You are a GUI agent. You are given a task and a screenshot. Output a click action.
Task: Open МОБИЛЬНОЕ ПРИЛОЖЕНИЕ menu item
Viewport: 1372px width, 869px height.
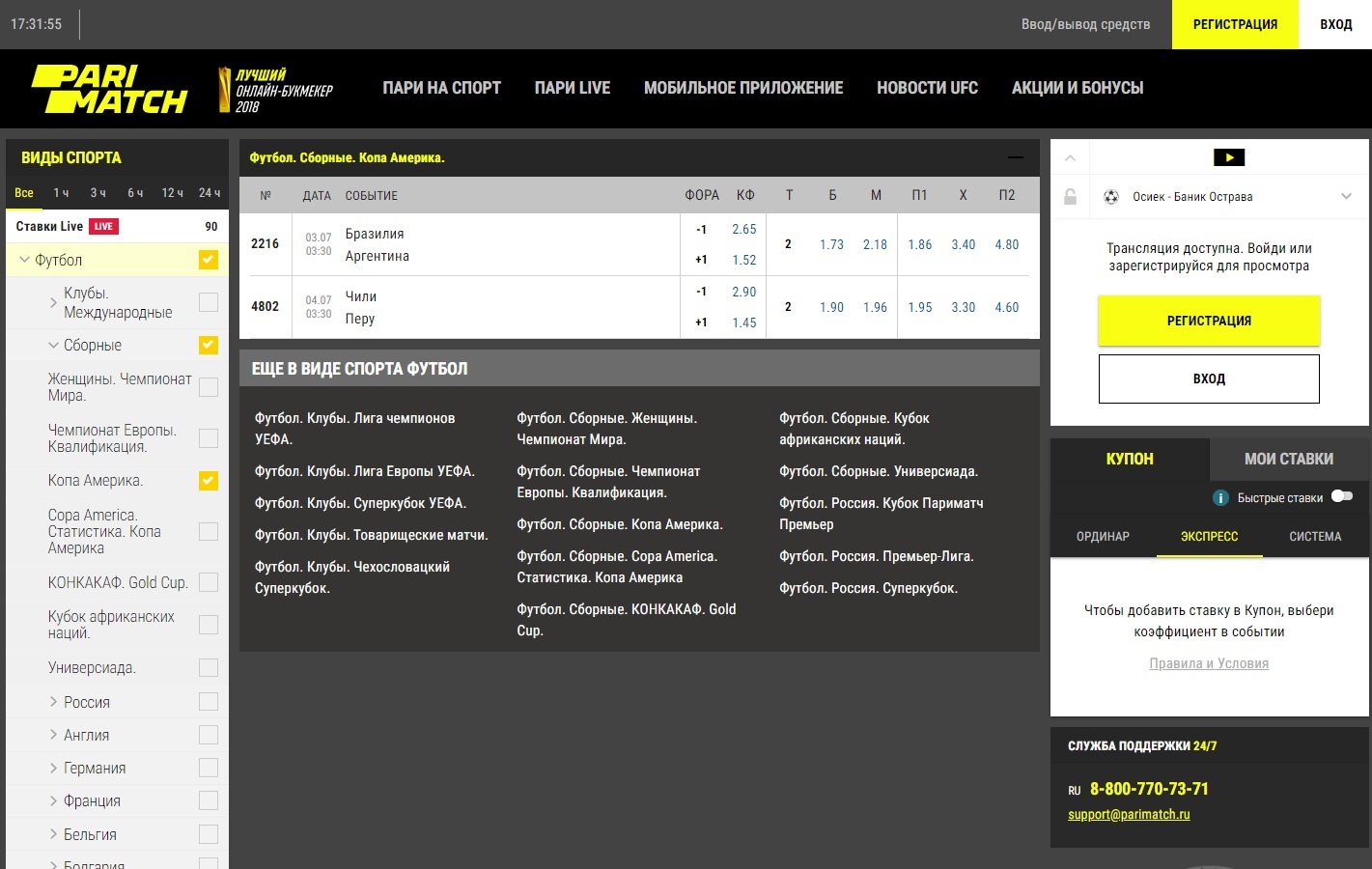(x=743, y=88)
